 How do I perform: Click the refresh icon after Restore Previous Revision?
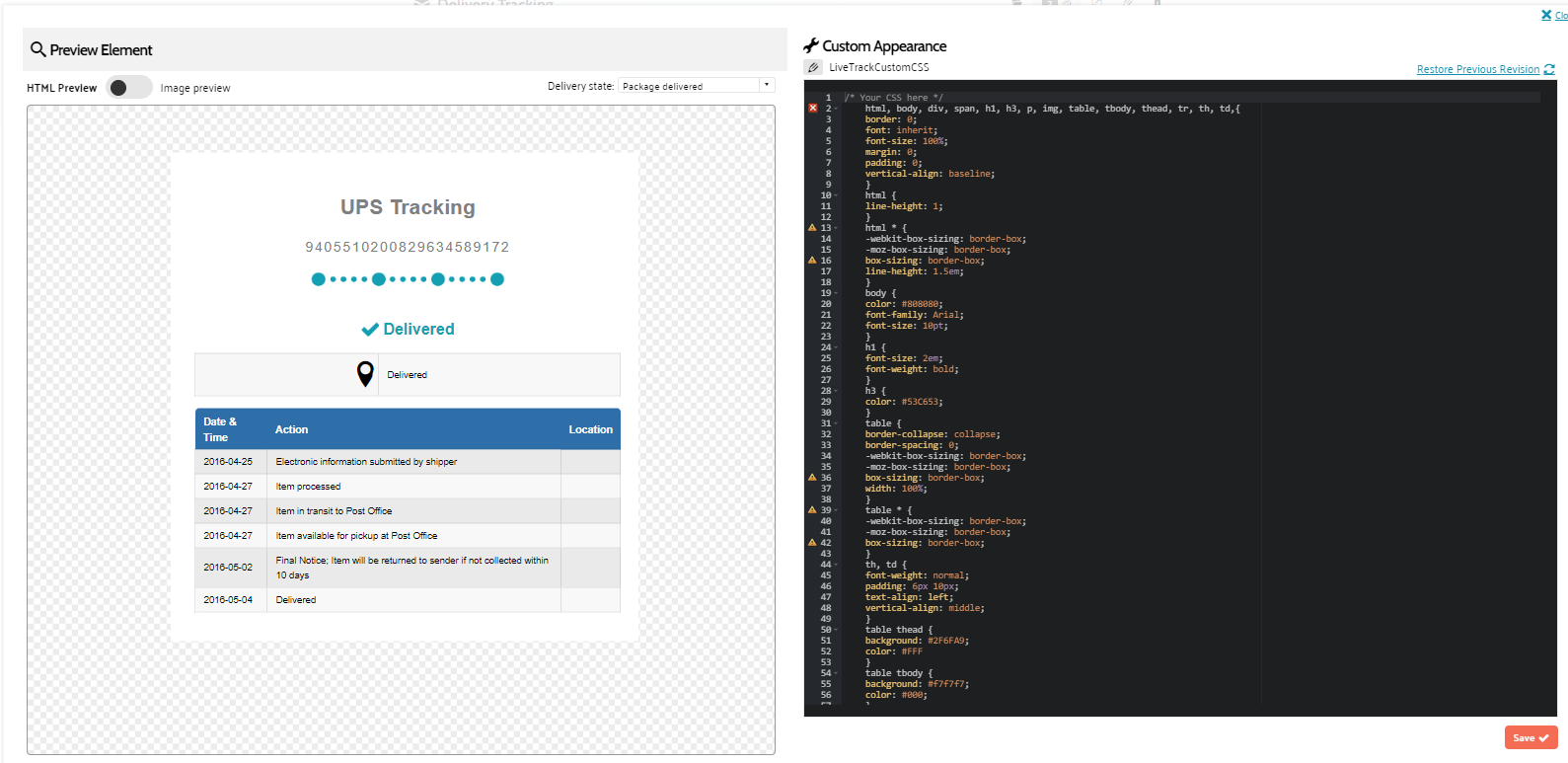[x=1549, y=69]
